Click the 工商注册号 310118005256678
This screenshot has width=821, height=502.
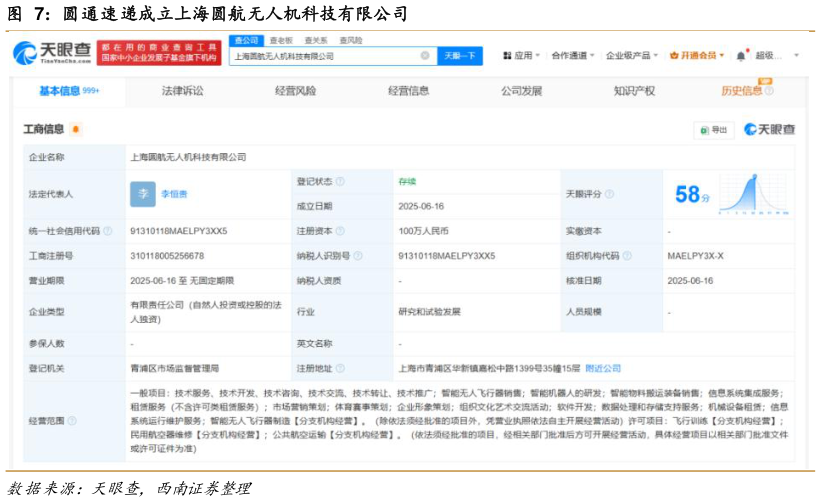[x=167, y=256]
